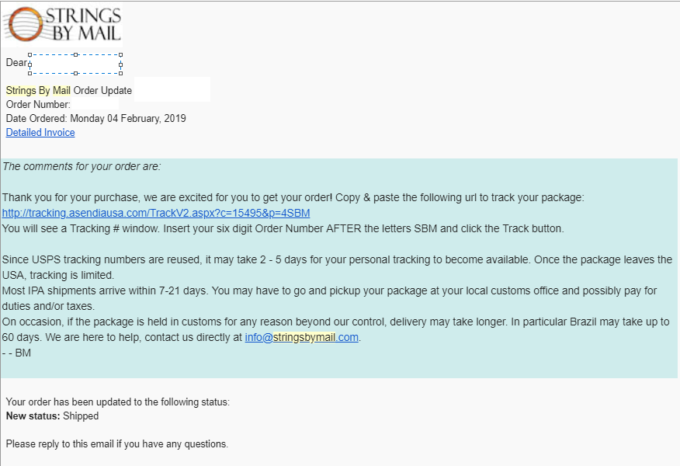The image size is (680, 466).
Task: Click the 'Most IPA shipments arrive' sentence
Action: pyautogui.click(x=300, y=290)
